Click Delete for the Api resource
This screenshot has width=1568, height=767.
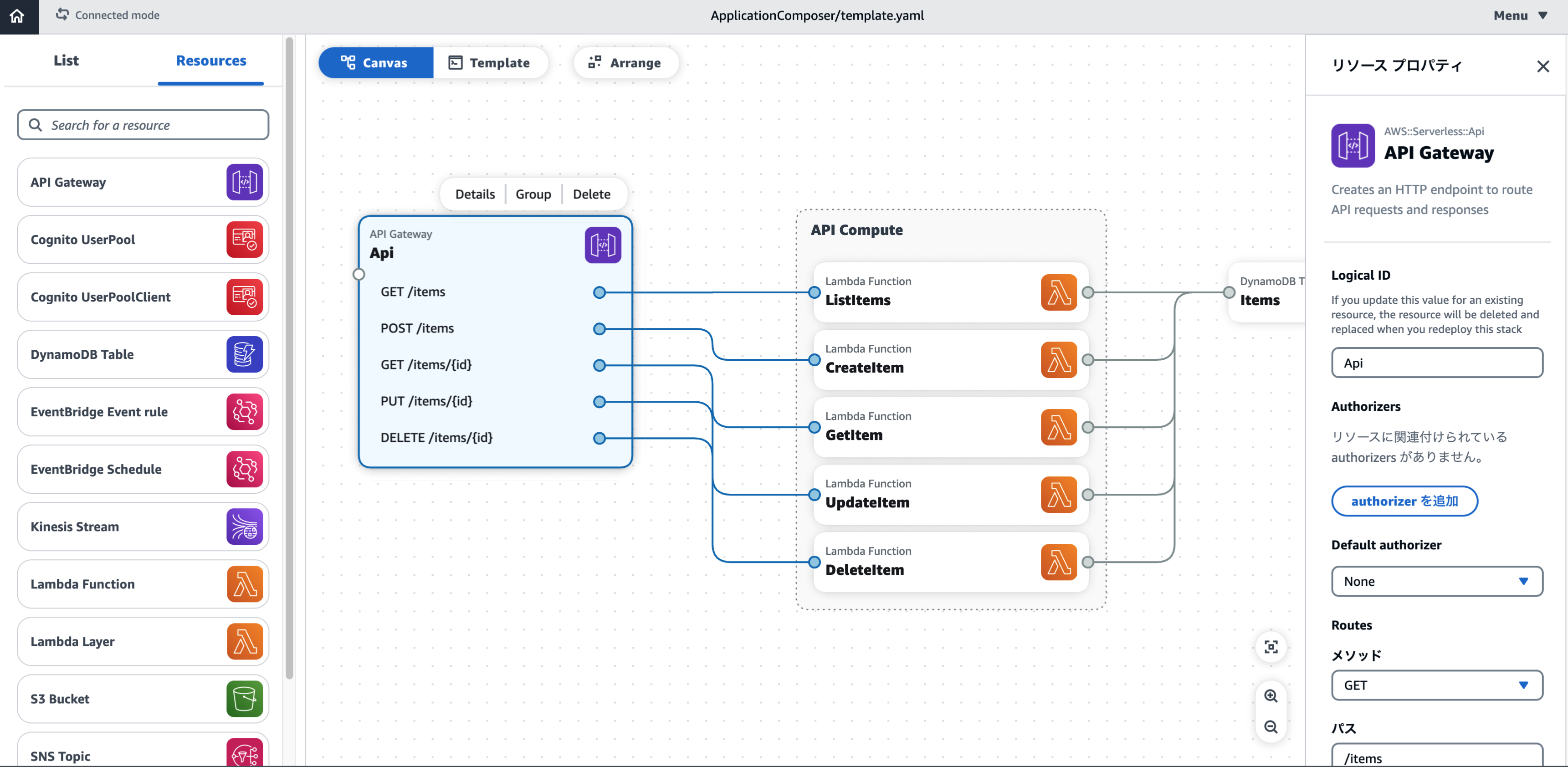coord(592,194)
